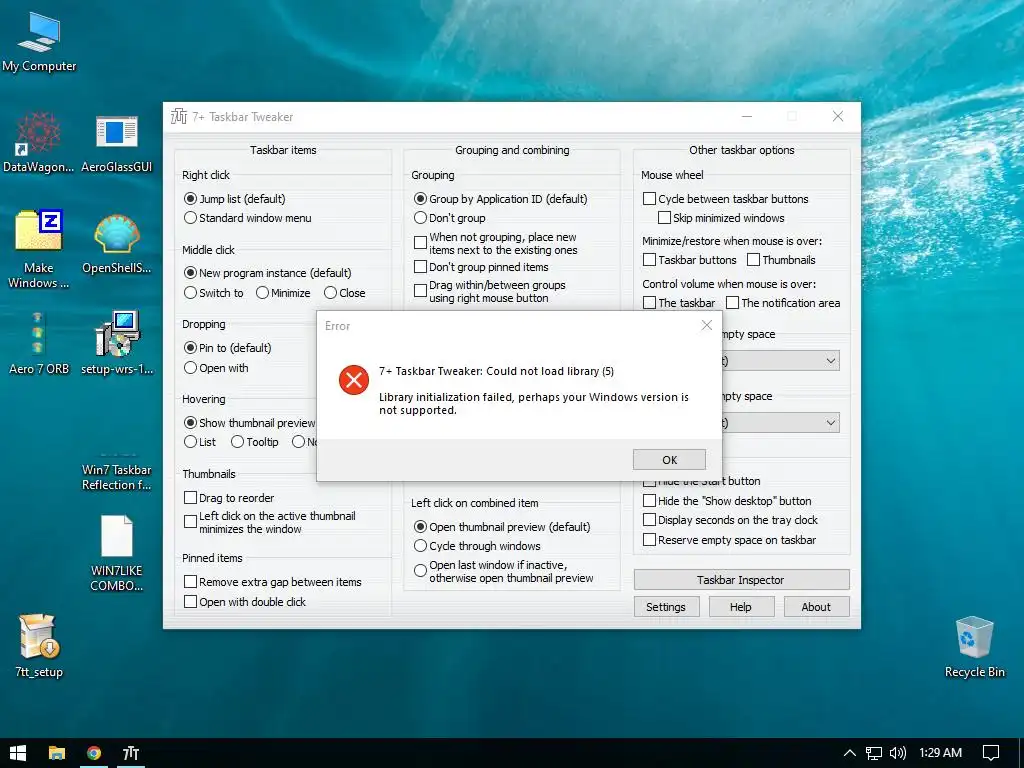Enable Drag within/between groups using right mouse

[x=489, y=291]
